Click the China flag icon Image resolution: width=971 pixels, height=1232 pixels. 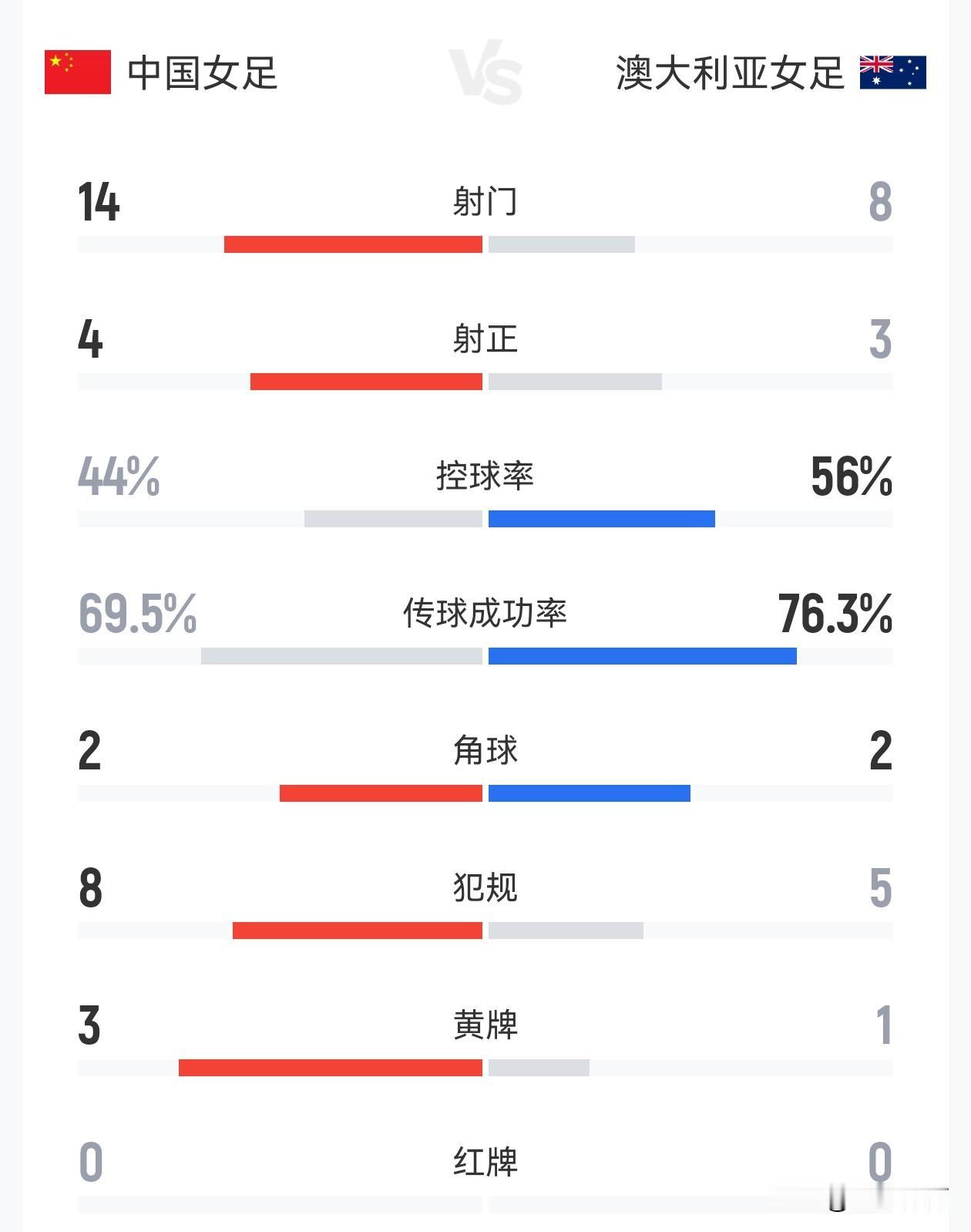click(x=77, y=72)
